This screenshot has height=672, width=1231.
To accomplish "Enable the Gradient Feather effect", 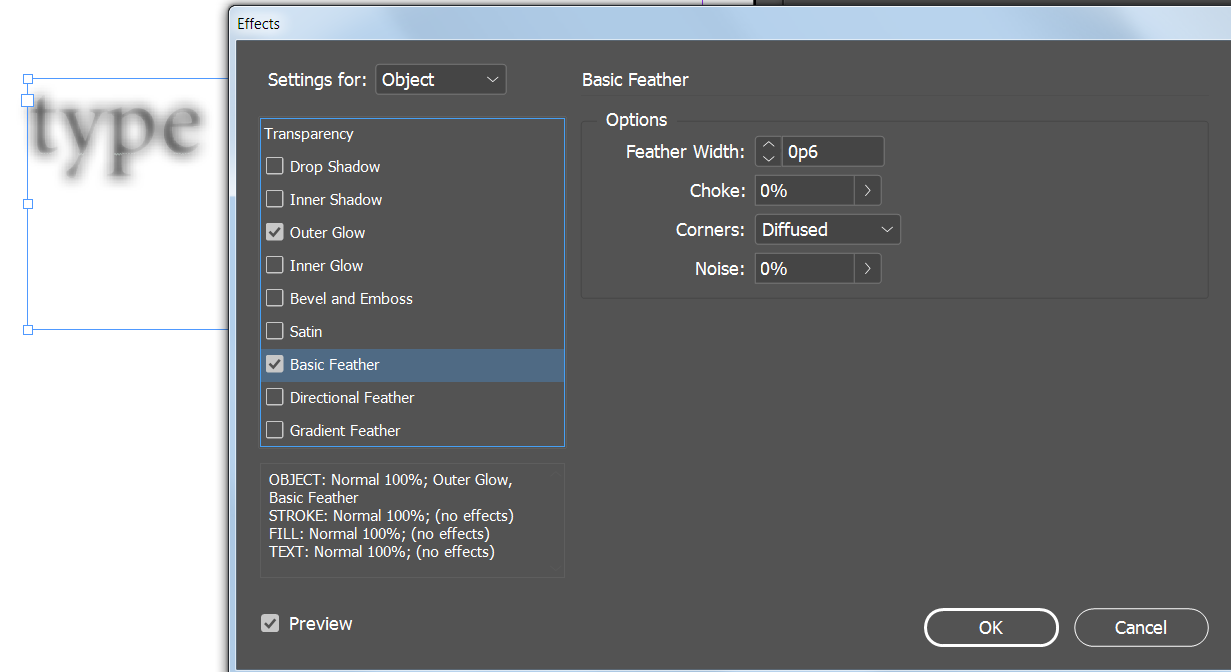I will coord(275,430).
